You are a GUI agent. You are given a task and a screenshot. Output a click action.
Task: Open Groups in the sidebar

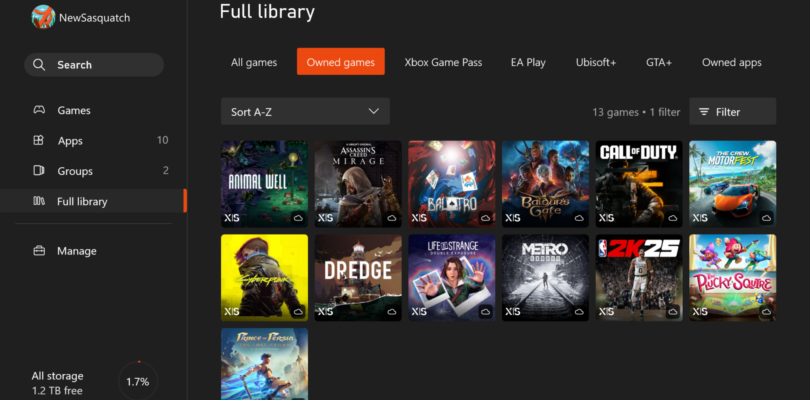(93, 171)
